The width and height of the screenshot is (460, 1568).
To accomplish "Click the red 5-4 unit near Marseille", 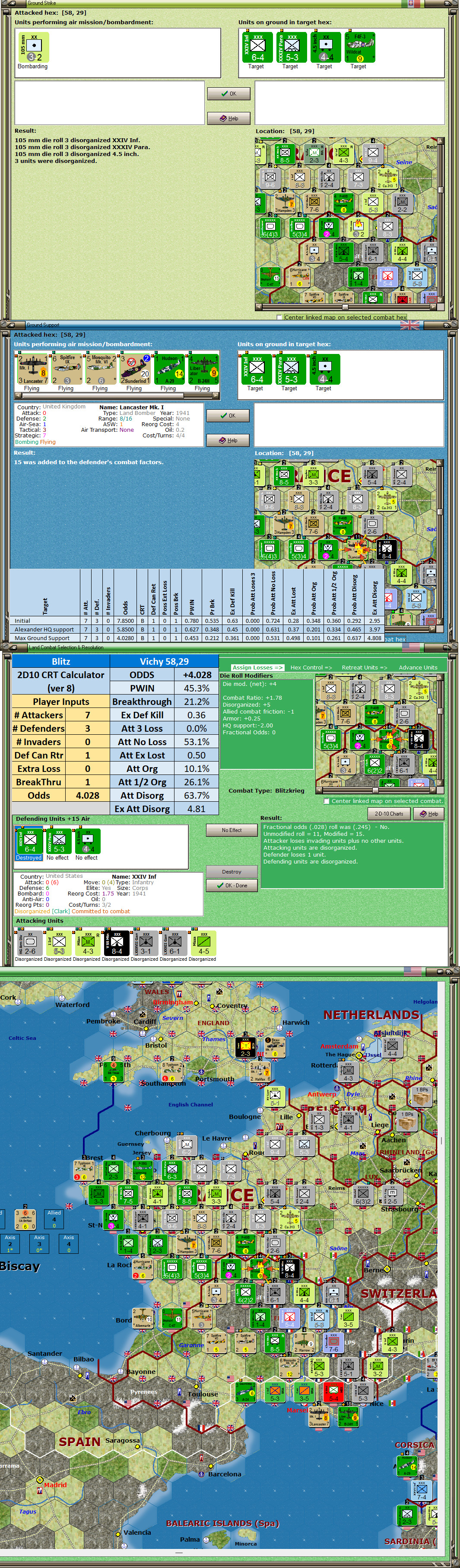I will coord(333,1392).
